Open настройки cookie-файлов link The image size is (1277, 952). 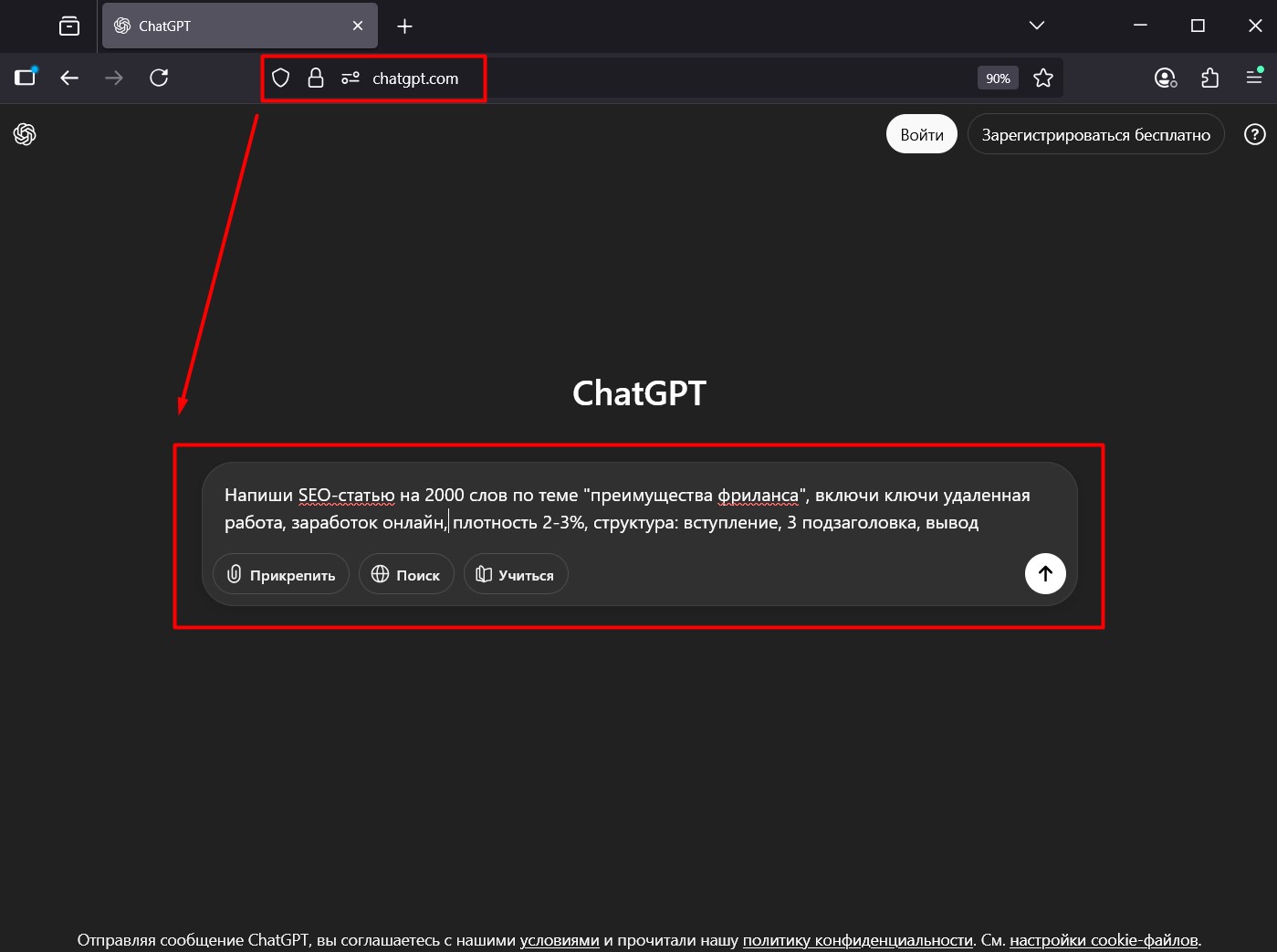(1104, 939)
